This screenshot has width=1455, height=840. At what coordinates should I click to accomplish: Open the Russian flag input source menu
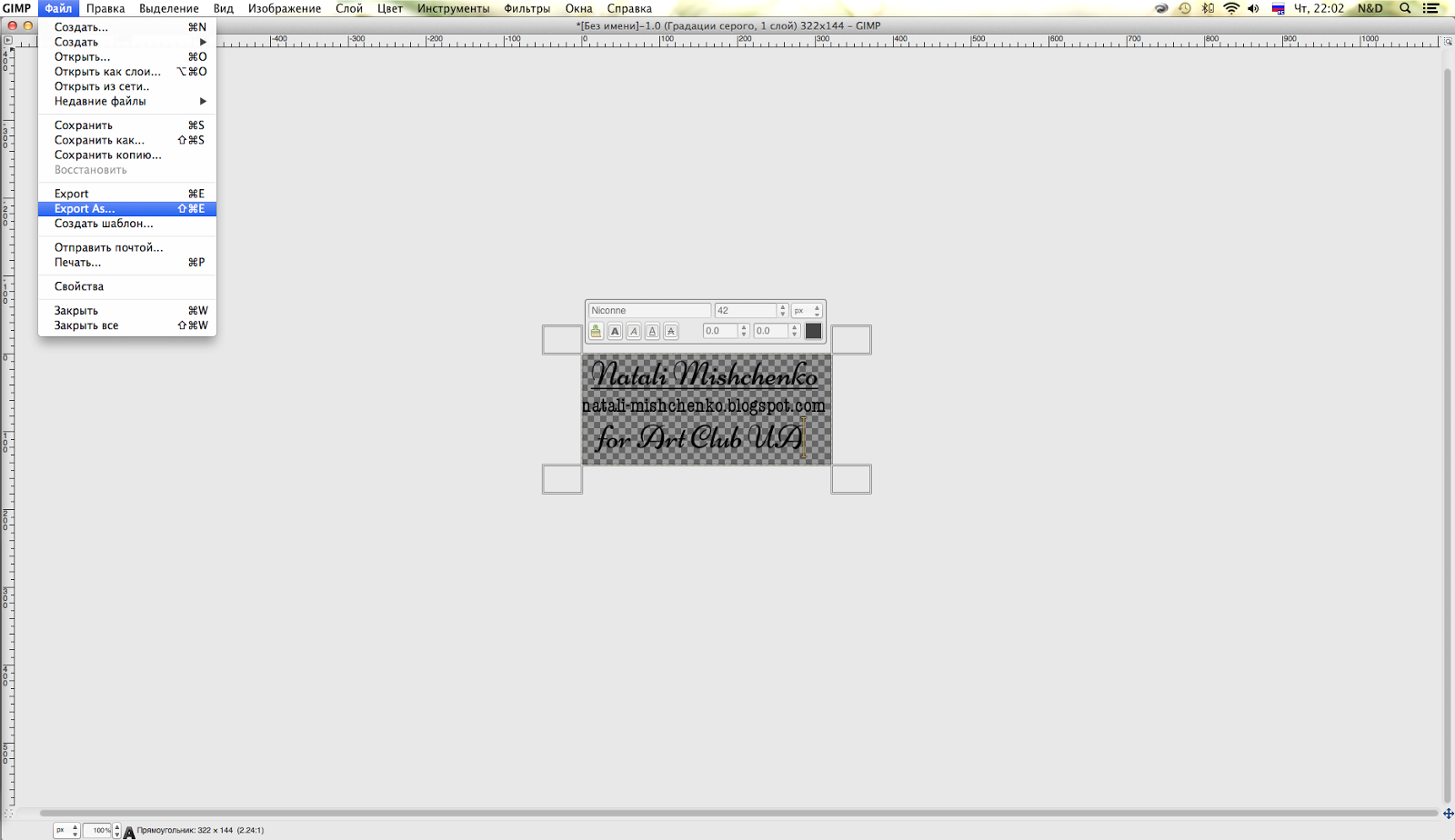pos(1278,8)
